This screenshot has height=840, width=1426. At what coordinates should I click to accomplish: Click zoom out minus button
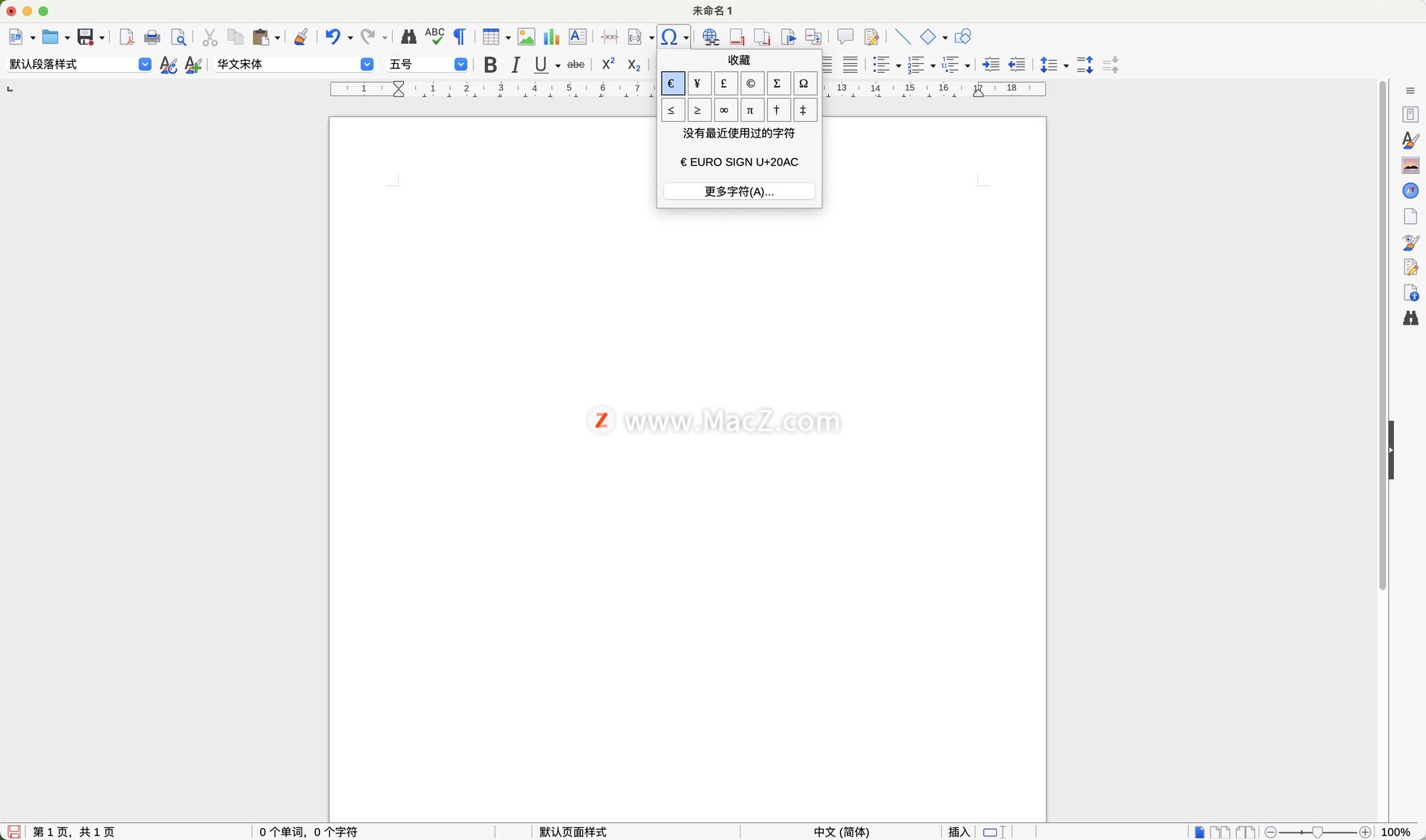(x=1270, y=833)
